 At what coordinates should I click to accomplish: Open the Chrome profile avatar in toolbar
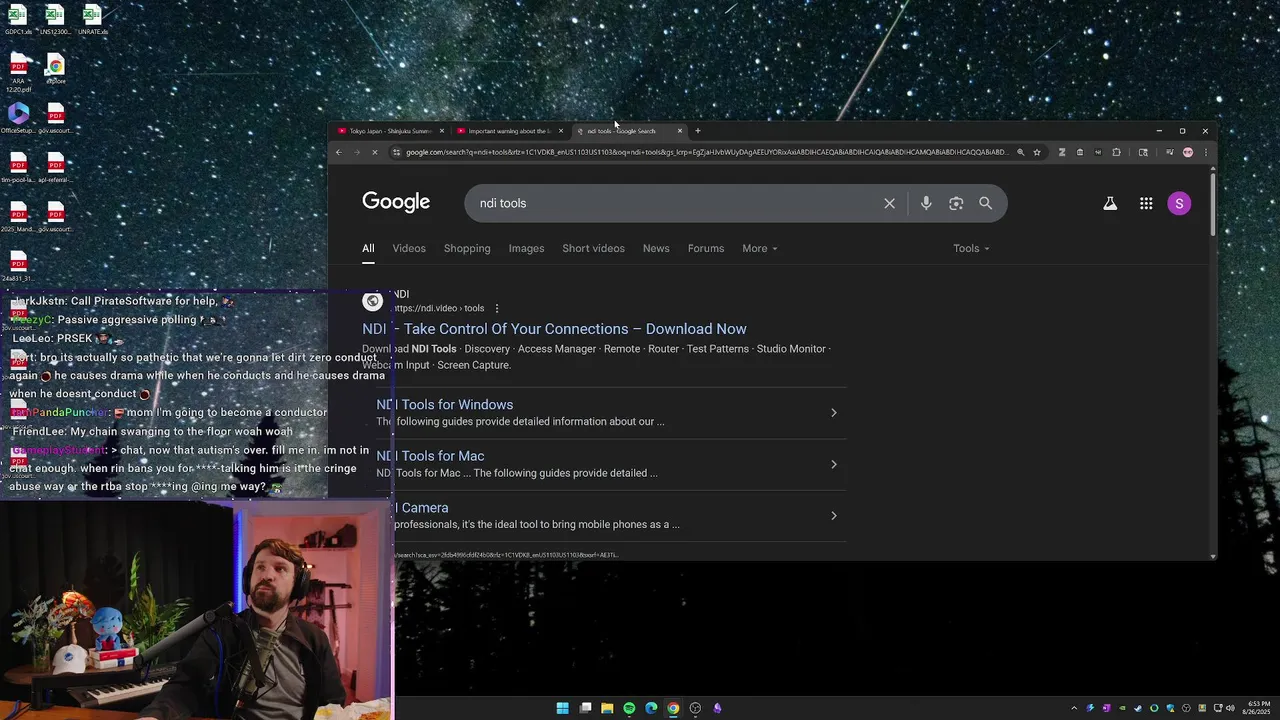pyautogui.click(x=1188, y=152)
